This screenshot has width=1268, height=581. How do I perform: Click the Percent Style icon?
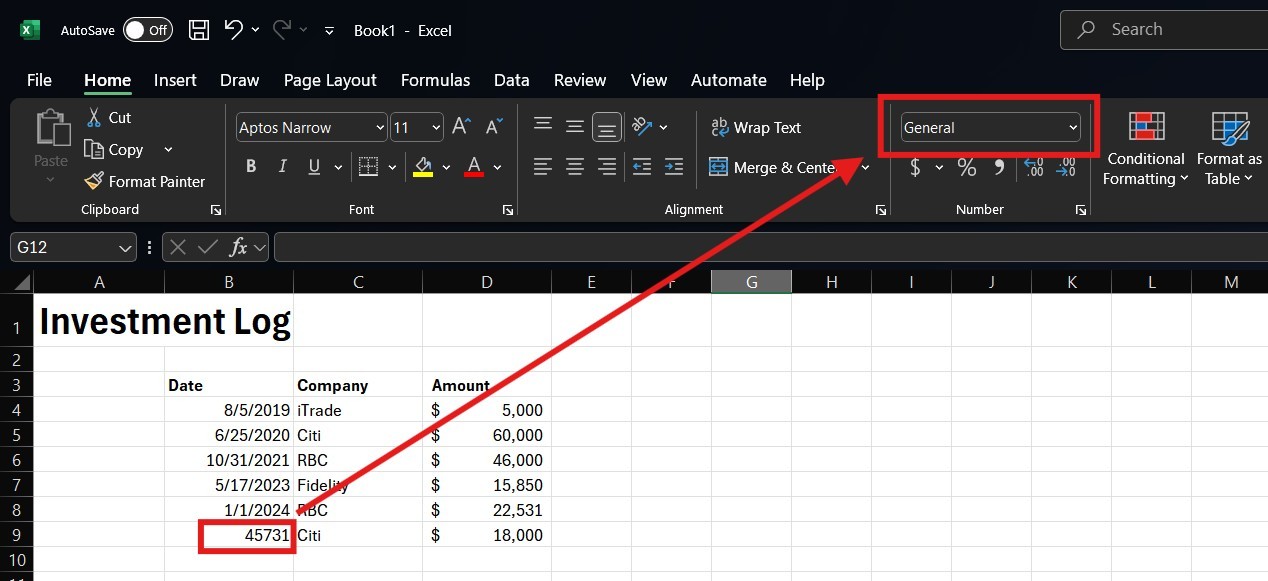point(966,168)
